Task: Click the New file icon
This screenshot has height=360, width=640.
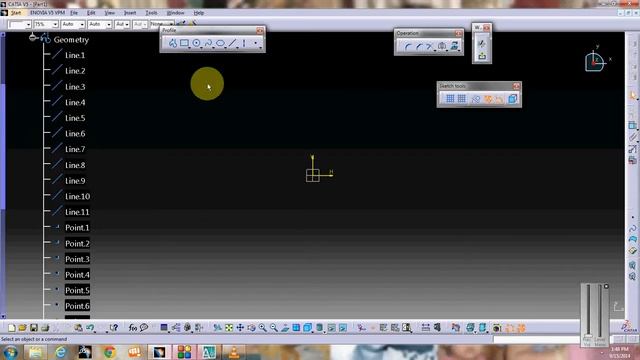Action: pos(11,328)
